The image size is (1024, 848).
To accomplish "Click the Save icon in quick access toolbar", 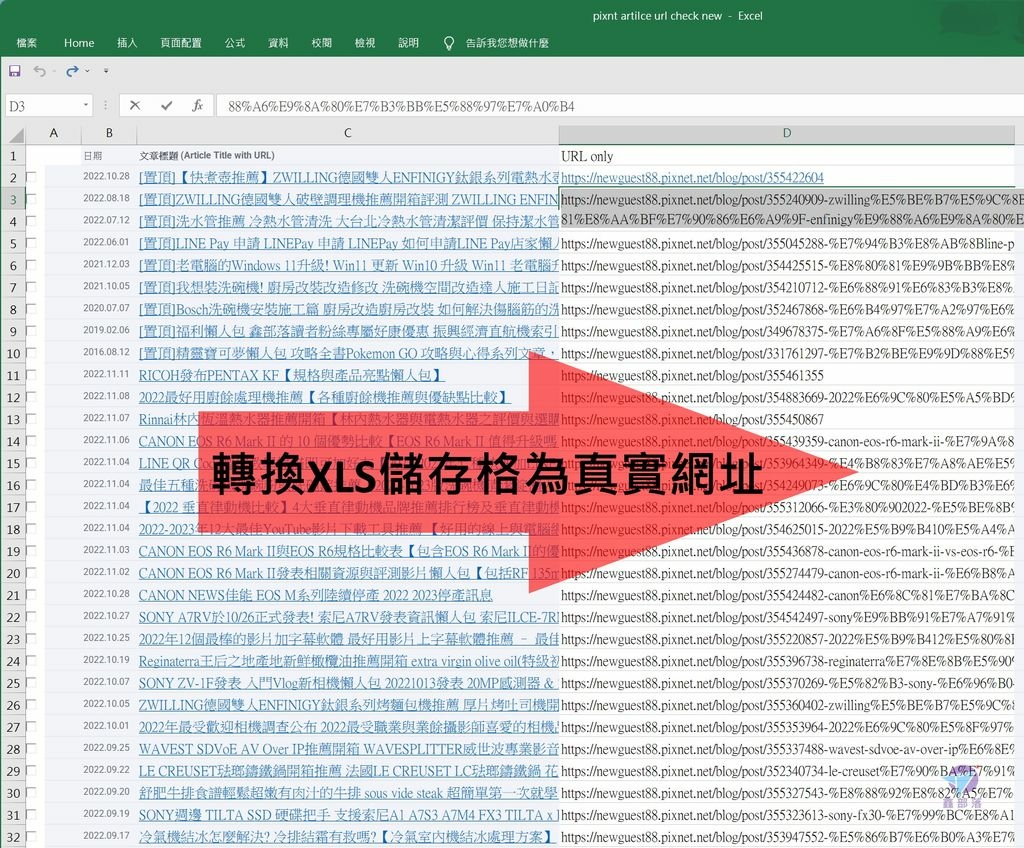I will coord(14,71).
